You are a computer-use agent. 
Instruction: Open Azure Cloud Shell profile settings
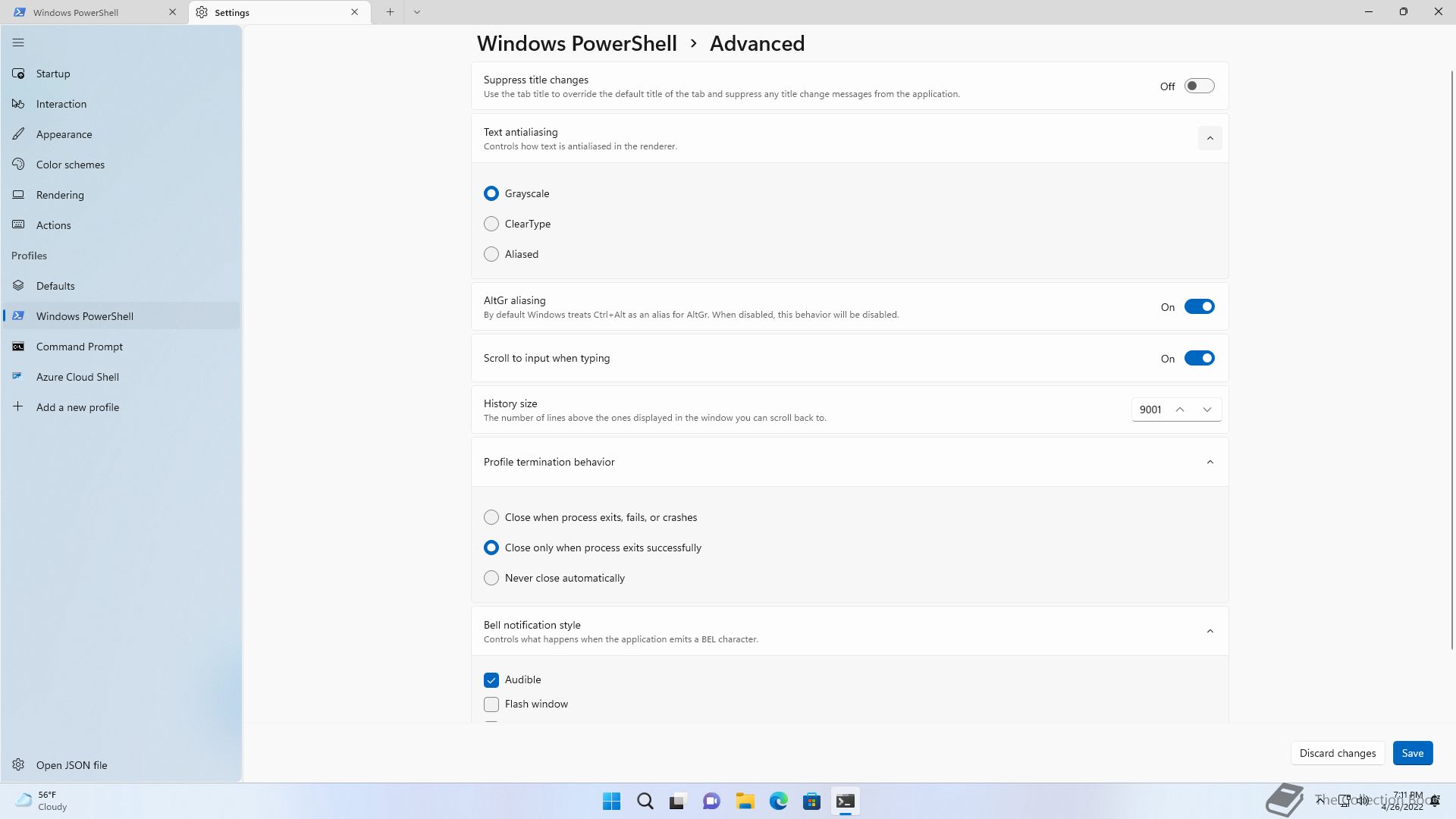pyautogui.click(x=121, y=377)
